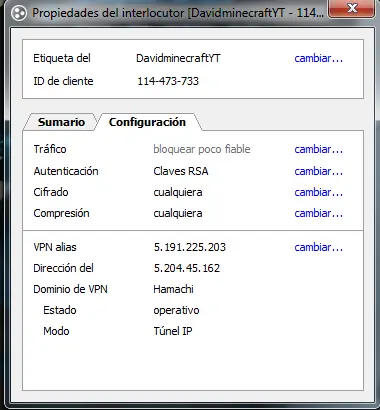Click the Estado label

(60, 310)
